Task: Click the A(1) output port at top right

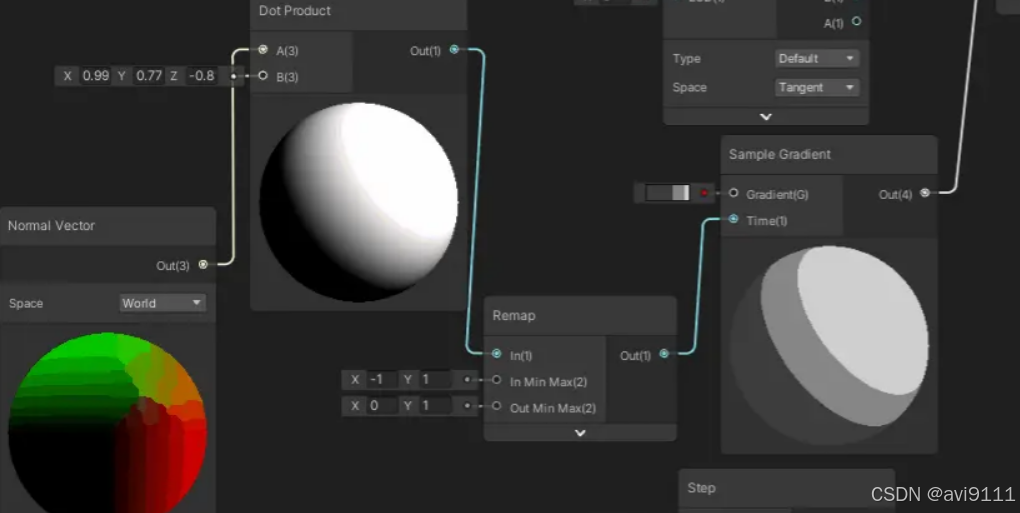Action: [x=857, y=21]
